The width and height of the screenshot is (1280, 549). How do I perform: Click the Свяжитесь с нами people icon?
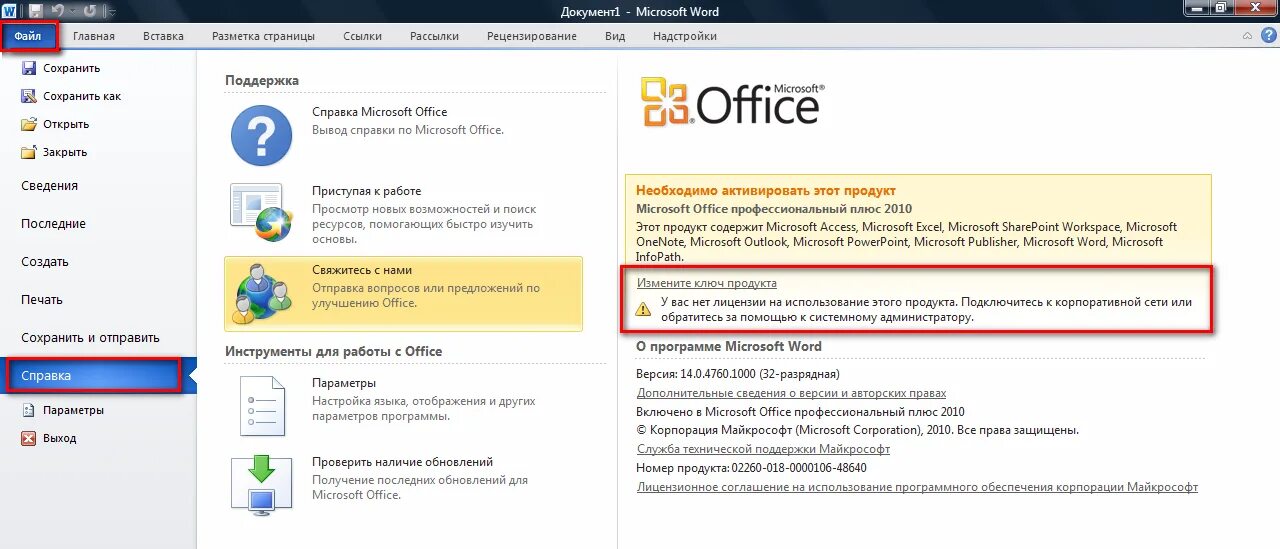(x=262, y=293)
